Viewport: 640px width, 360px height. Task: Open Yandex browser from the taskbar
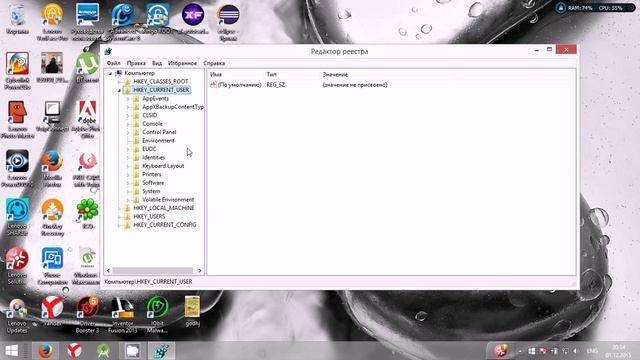click(x=74, y=351)
